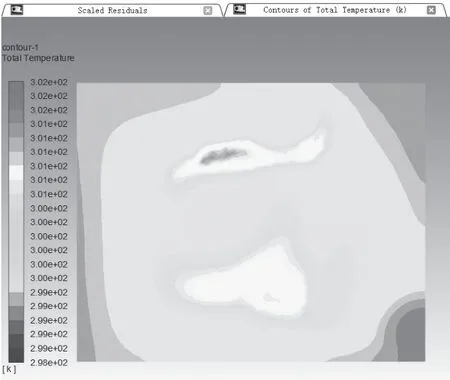
Task: Click the center of the contour plot
Action: pos(251,222)
